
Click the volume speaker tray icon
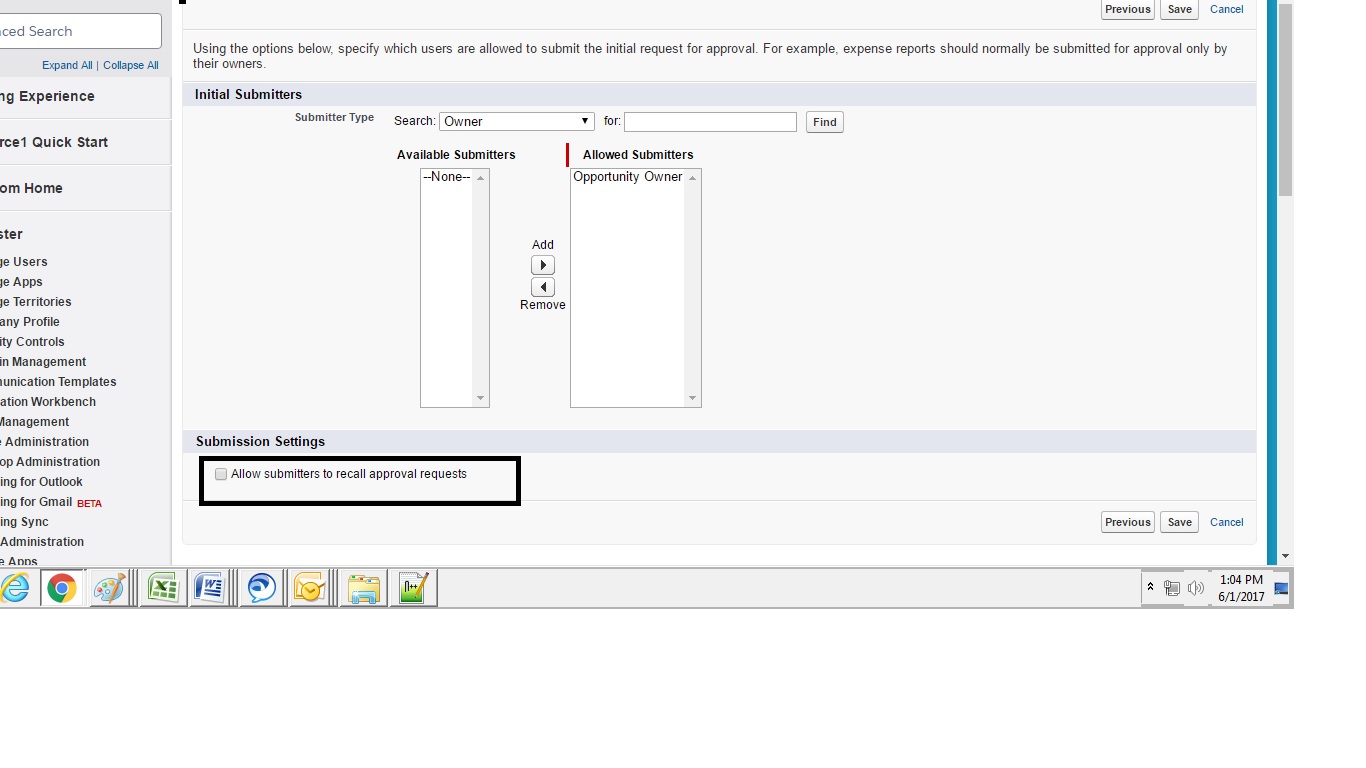coord(1196,588)
